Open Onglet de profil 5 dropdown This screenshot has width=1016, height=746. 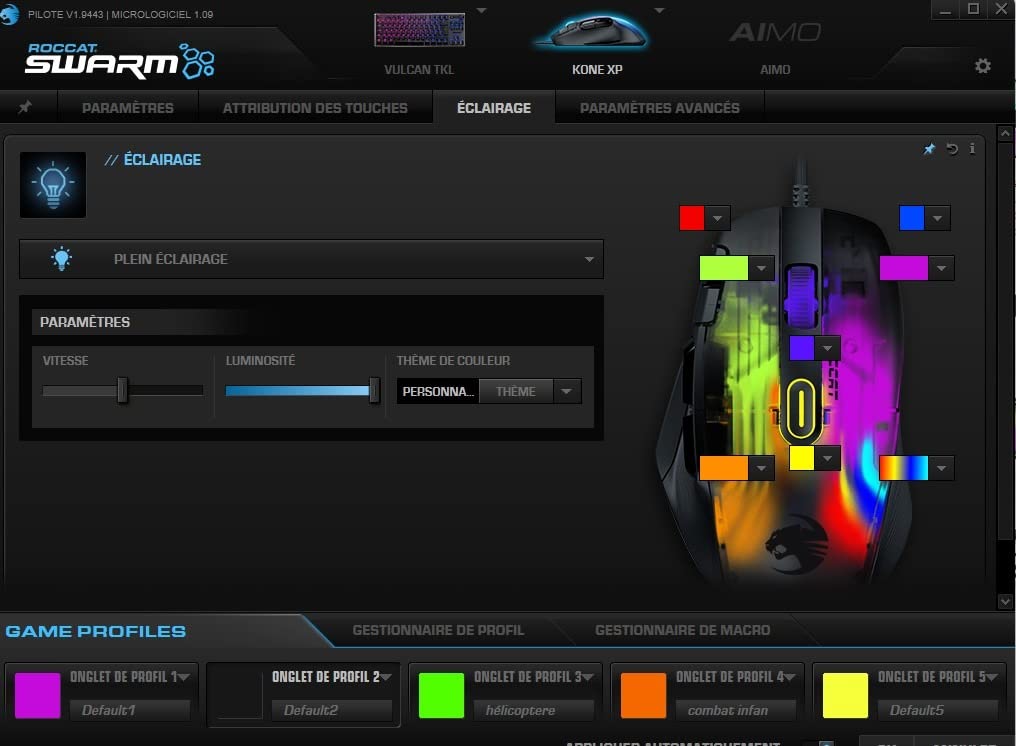[x=992, y=677]
